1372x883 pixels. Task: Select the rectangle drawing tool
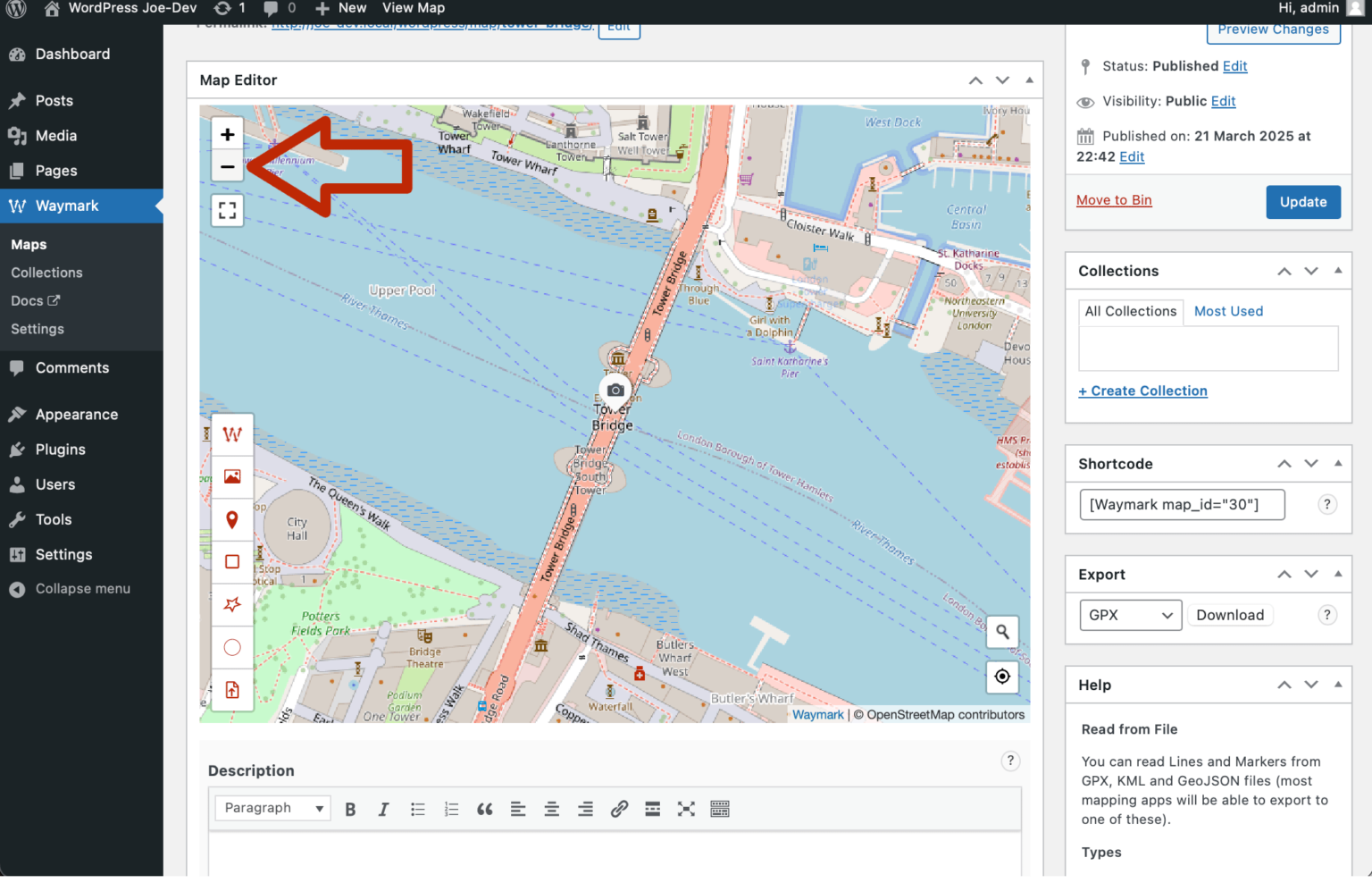point(232,561)
